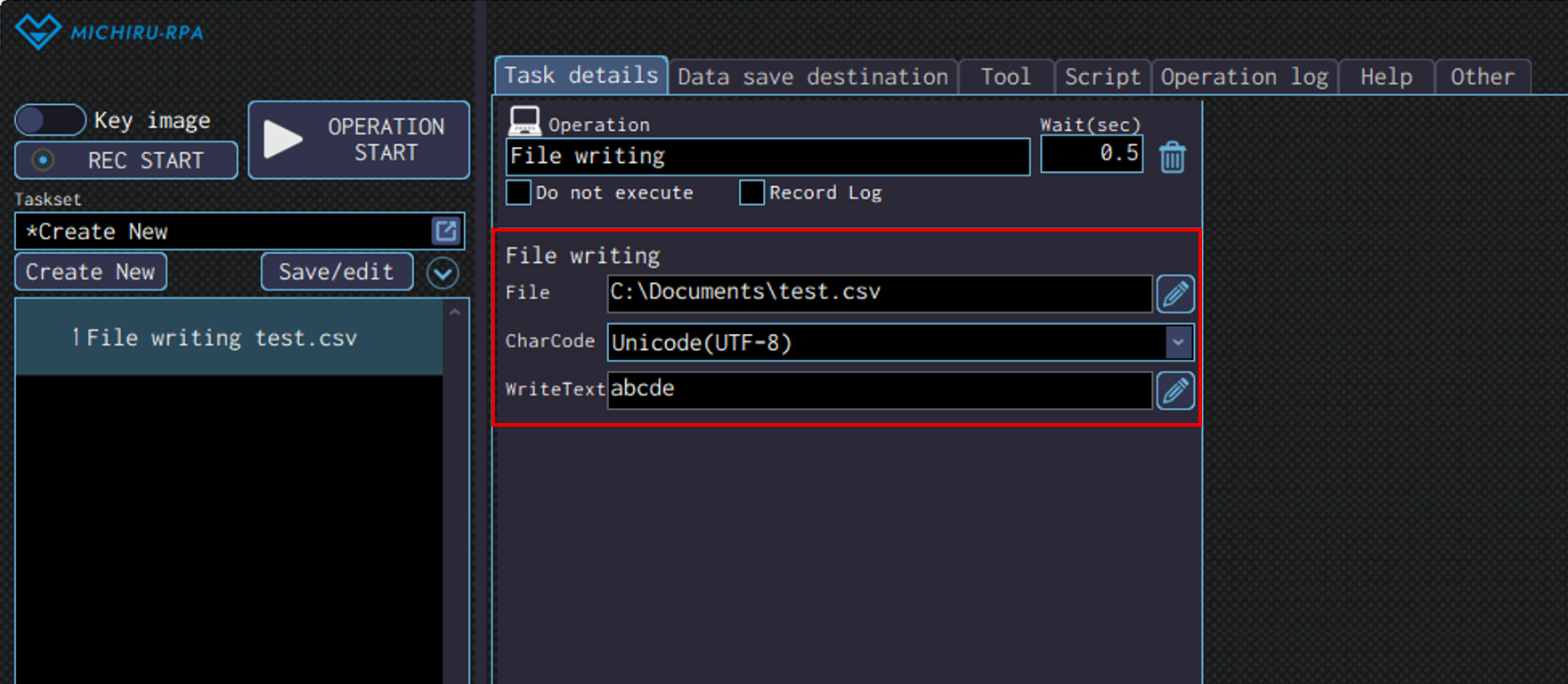Screen dimensions: 1568x684
Task: Open the CharCode dropdown list
Action: pos(1177,342)
